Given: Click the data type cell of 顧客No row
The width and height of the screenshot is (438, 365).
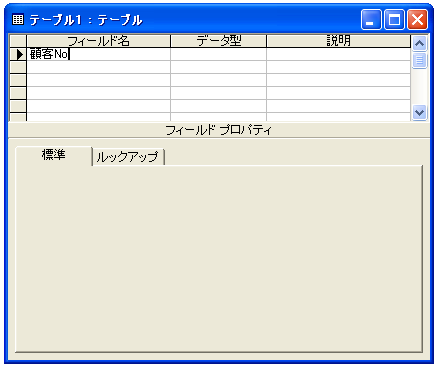Looking at the screenshot, I should point(218,54).
